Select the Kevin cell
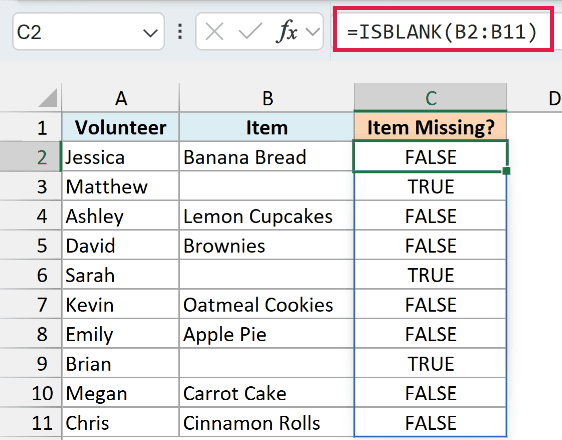562x440 pixels. (x=120, y=305)
